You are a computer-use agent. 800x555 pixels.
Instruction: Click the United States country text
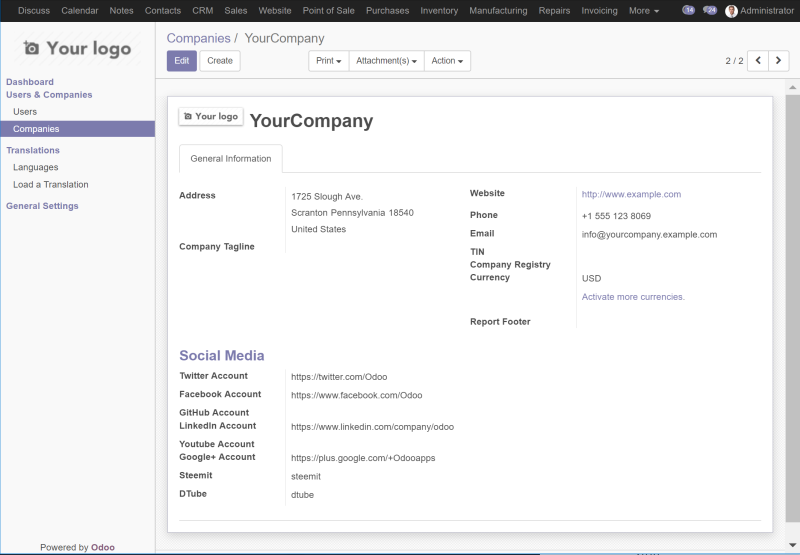(x=318, y=230)
